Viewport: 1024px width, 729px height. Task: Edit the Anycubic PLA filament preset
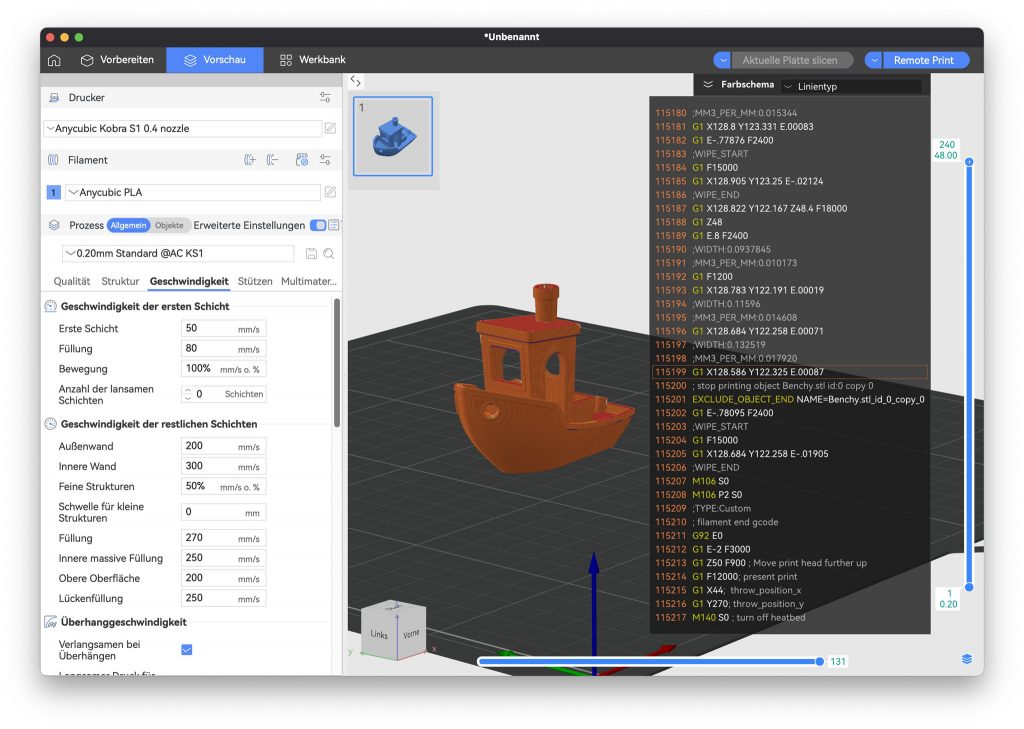[x=330, y=192]
